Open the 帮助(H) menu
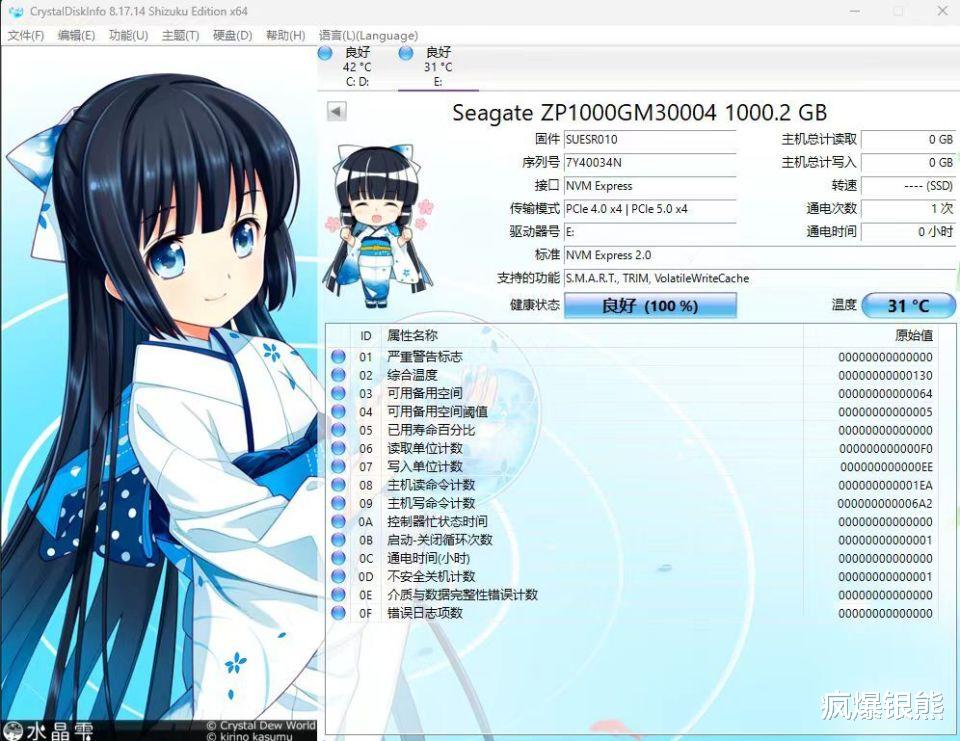The width and height of the screenshot is (960, 741). [x=285, y=36]
